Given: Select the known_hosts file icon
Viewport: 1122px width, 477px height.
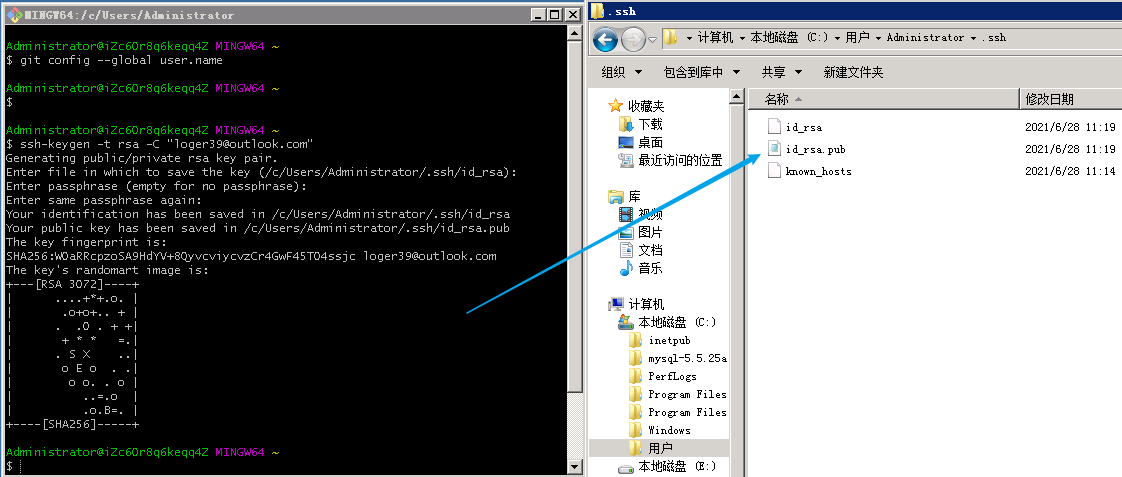Looking at the screenshot, I should (774, 170).
